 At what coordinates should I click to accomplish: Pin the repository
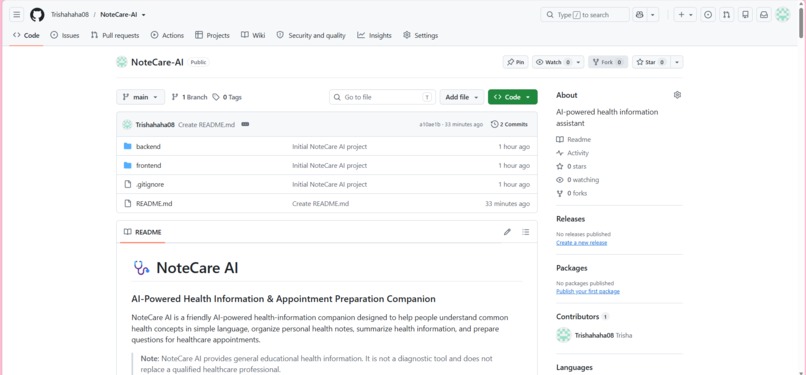(516, 62)
